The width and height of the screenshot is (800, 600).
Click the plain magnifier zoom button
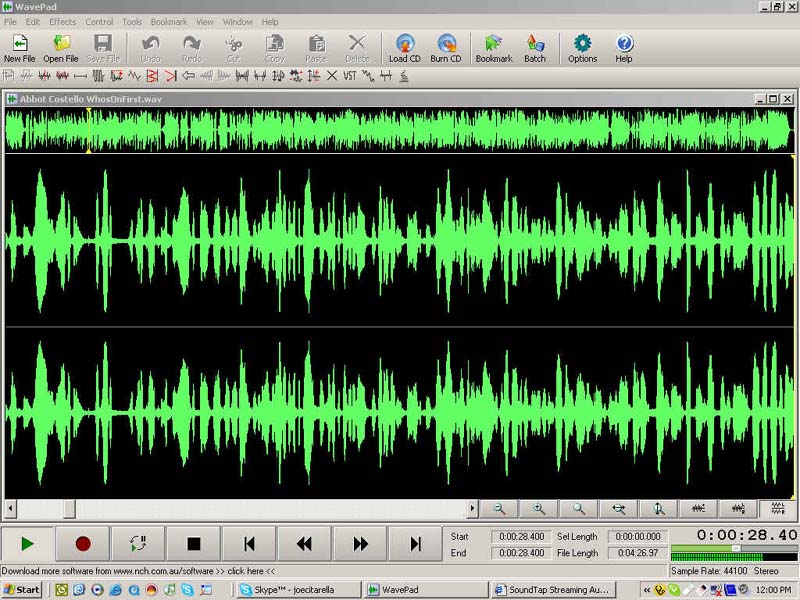click(579, 509)
